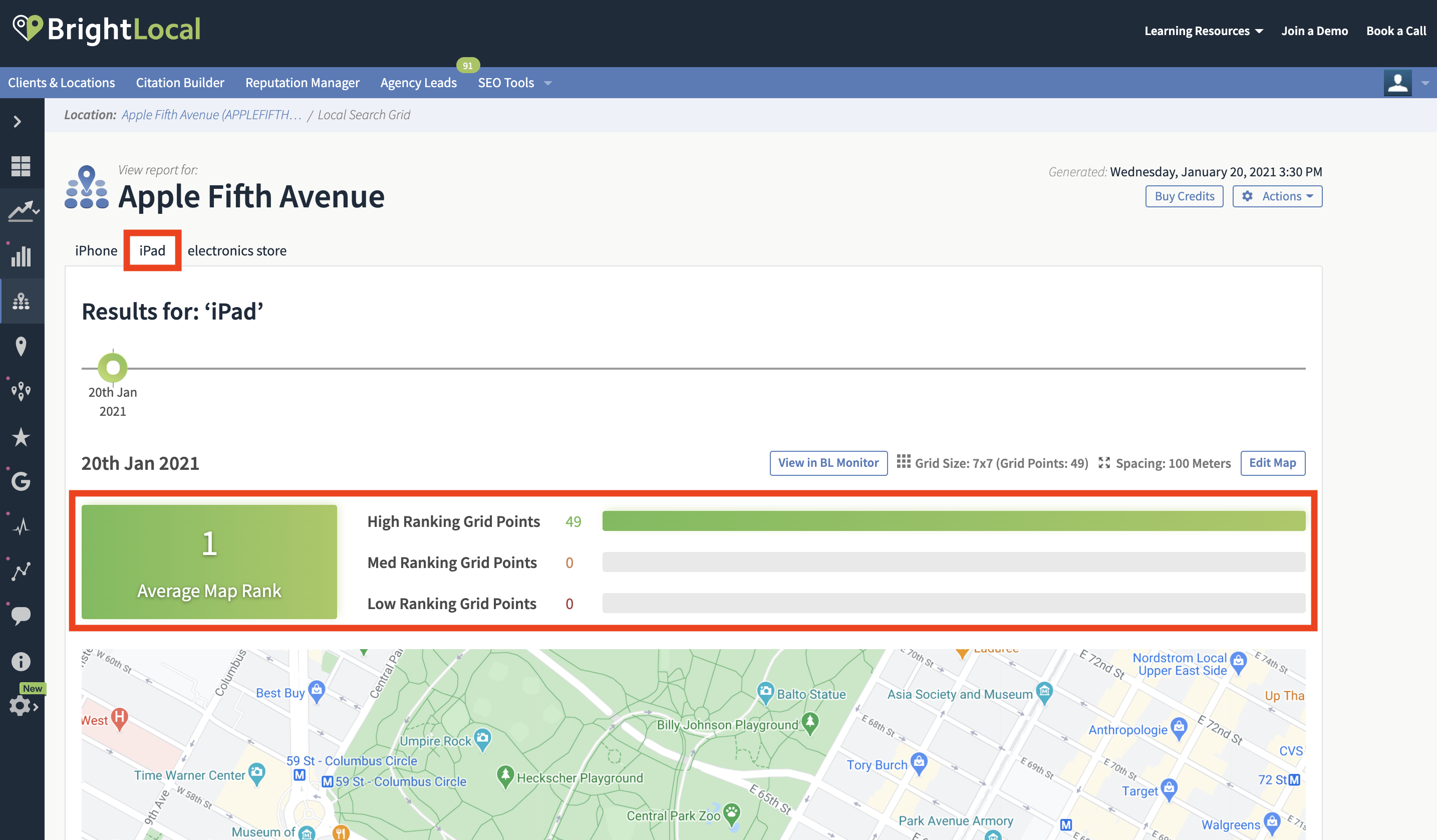Screen dimensions: 1437x840
Task: Click Book a Call link
Action: coord(1396,31)
